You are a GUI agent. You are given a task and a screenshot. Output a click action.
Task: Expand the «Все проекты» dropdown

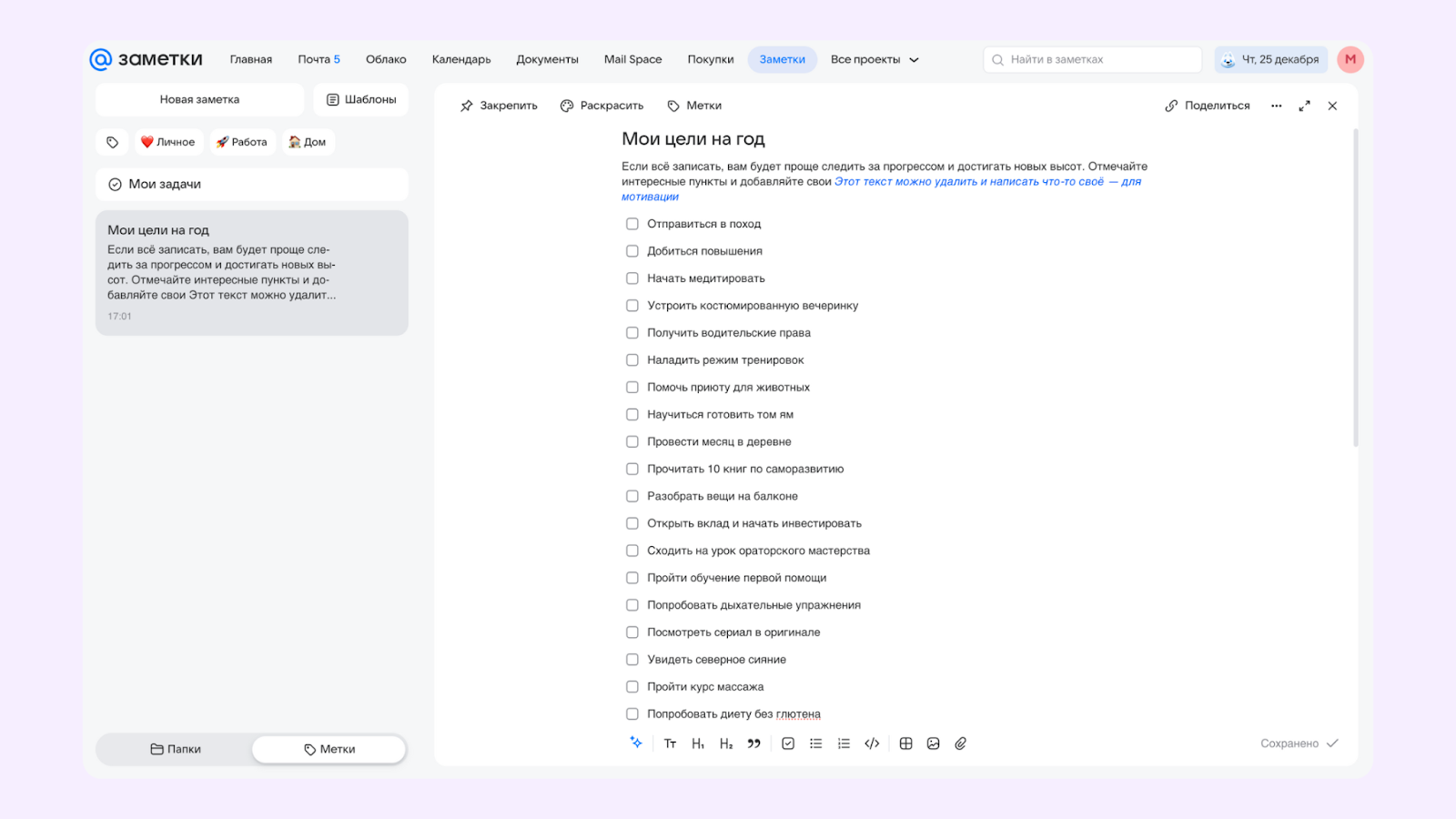[x=875, y=59]
